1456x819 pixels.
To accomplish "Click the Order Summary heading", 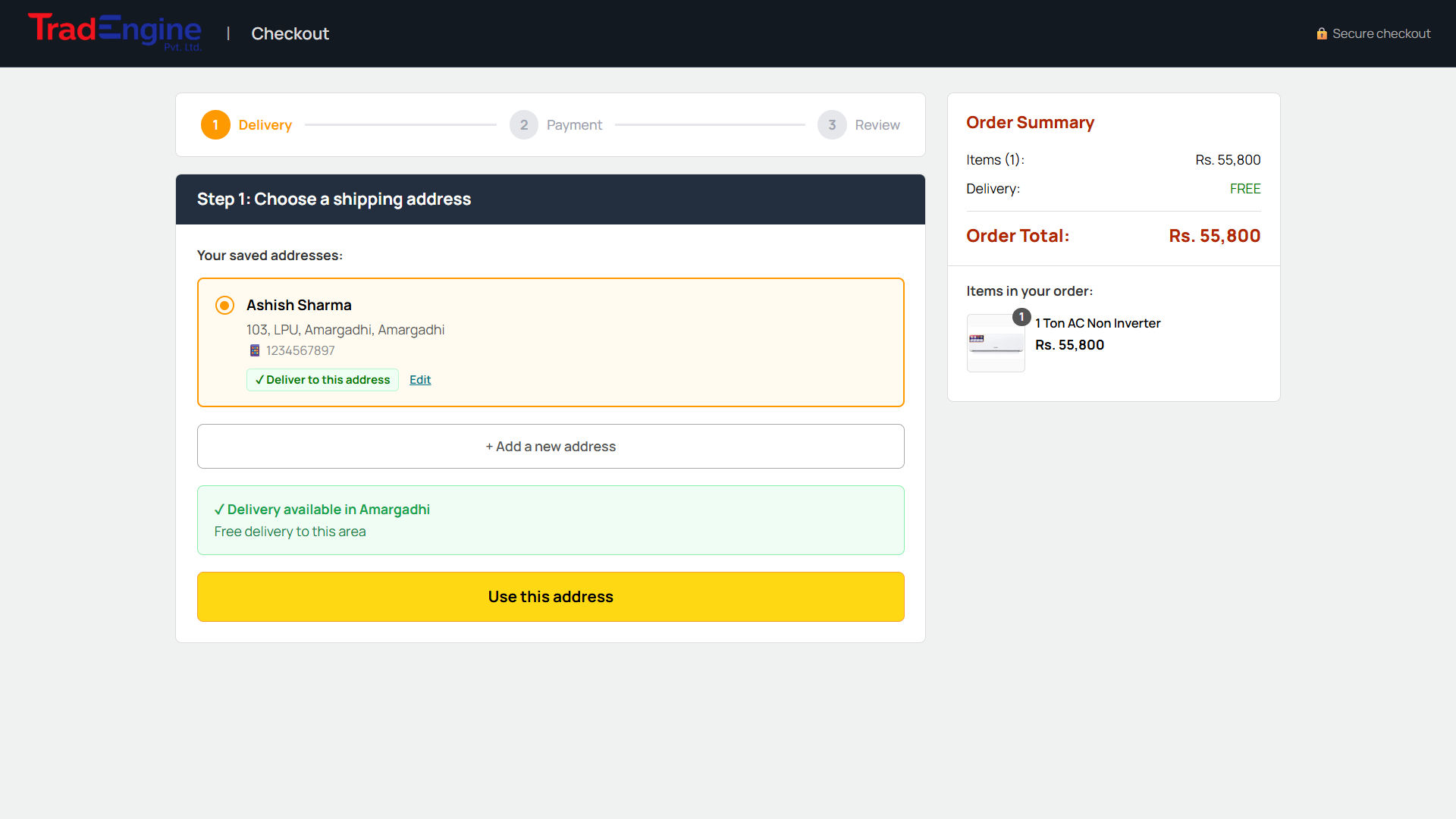I will [1030, 123].
